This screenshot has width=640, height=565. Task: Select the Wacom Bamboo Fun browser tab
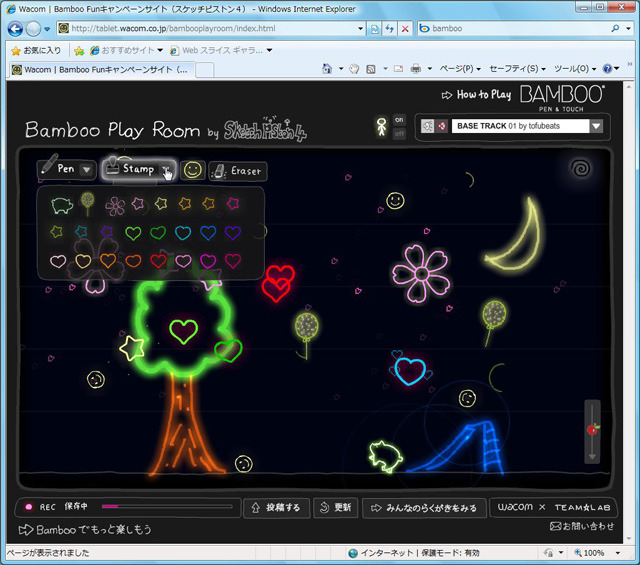pos(101,70)
